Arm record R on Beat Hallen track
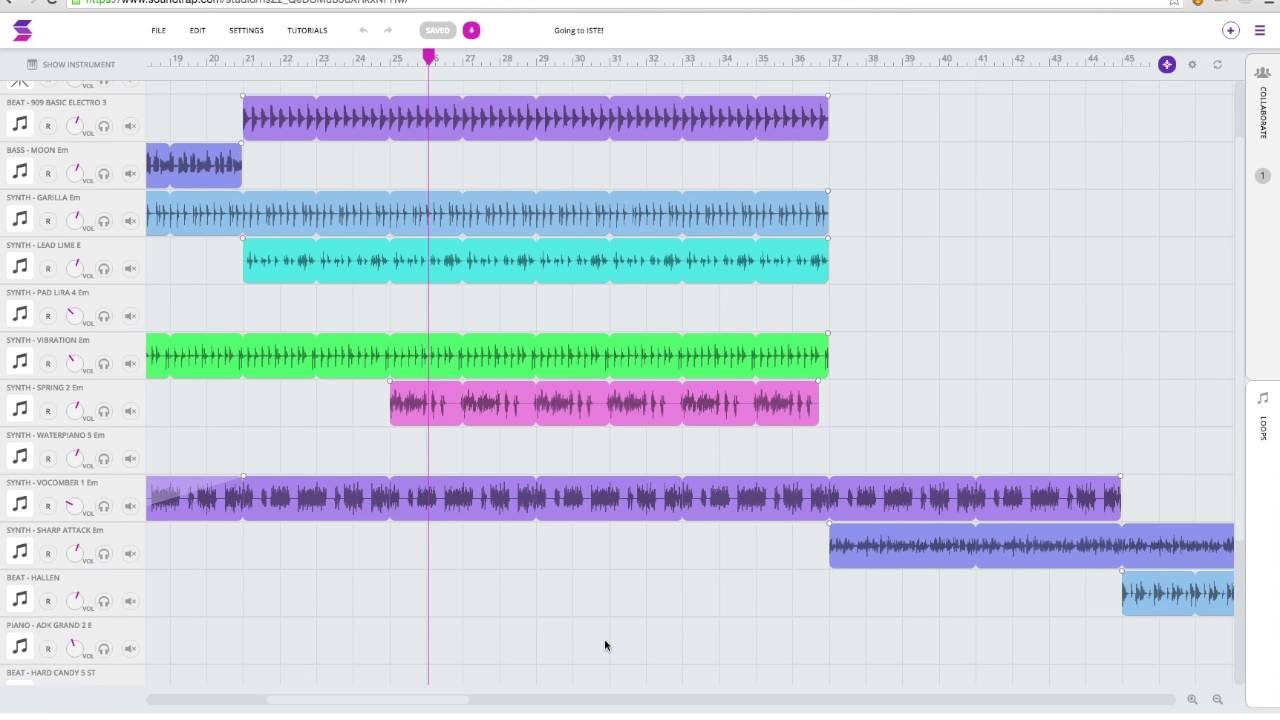The image size is (1280, 720). [47, 601]
